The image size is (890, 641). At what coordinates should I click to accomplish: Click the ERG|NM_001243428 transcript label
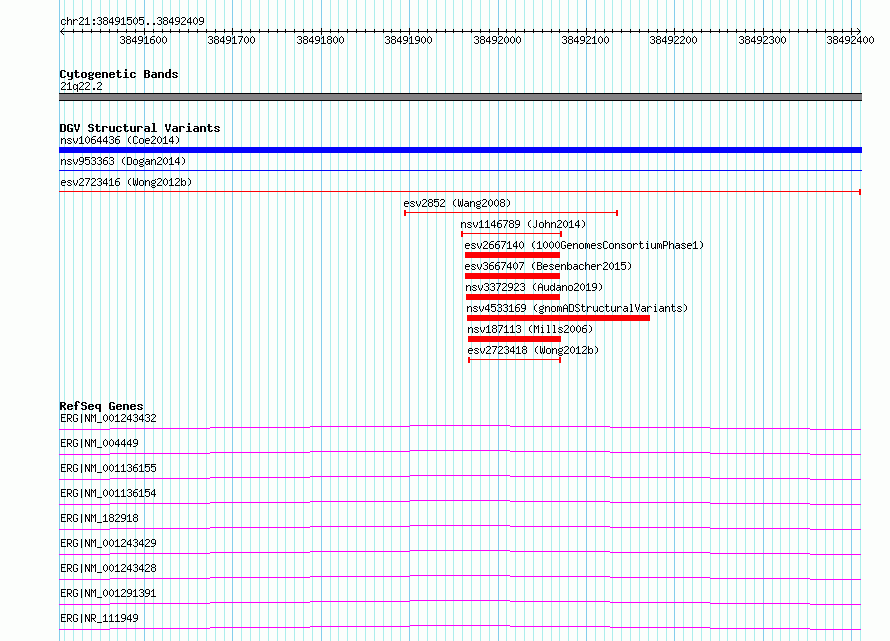pyautogui.click(x=108, y=568)
